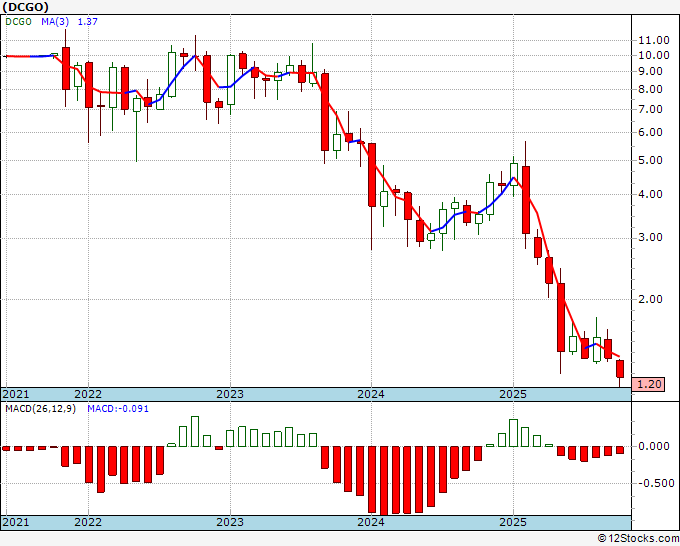Click the pink 1.20 current price tag
680x546 pixels.
point(648,384)
